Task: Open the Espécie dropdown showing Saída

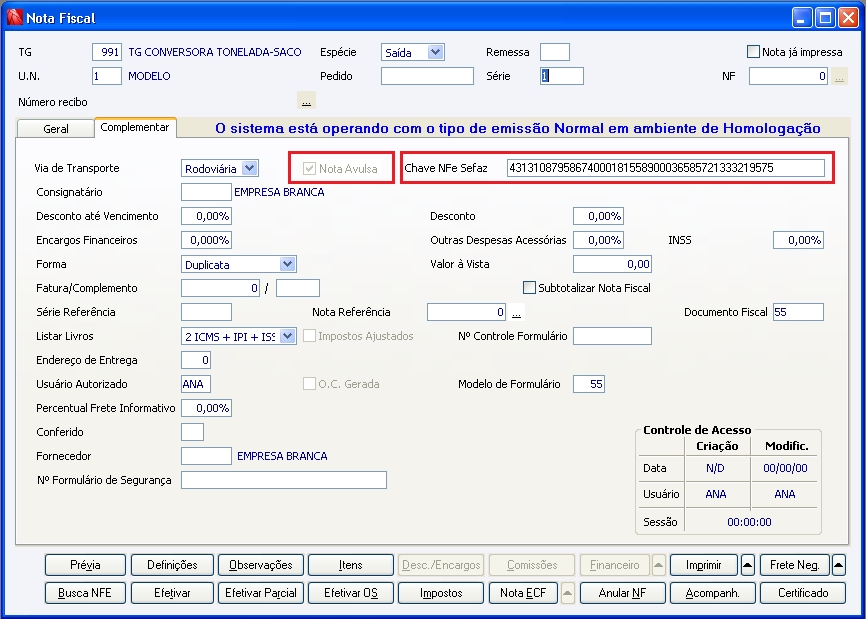Action: [x=435, y=52]
